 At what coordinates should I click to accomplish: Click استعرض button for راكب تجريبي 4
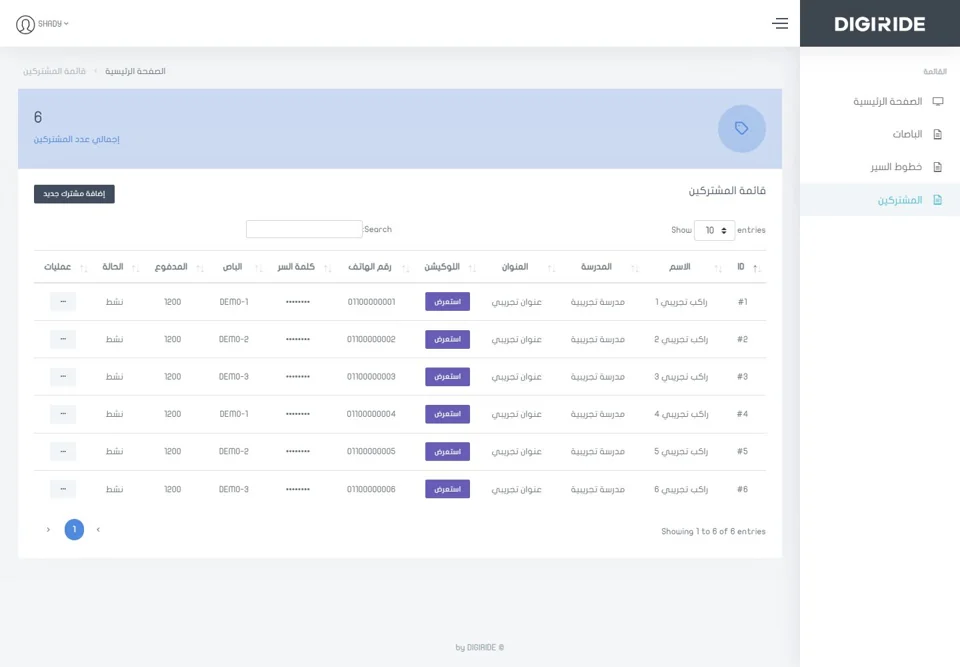pyautogui.click(x=448, y=413)
